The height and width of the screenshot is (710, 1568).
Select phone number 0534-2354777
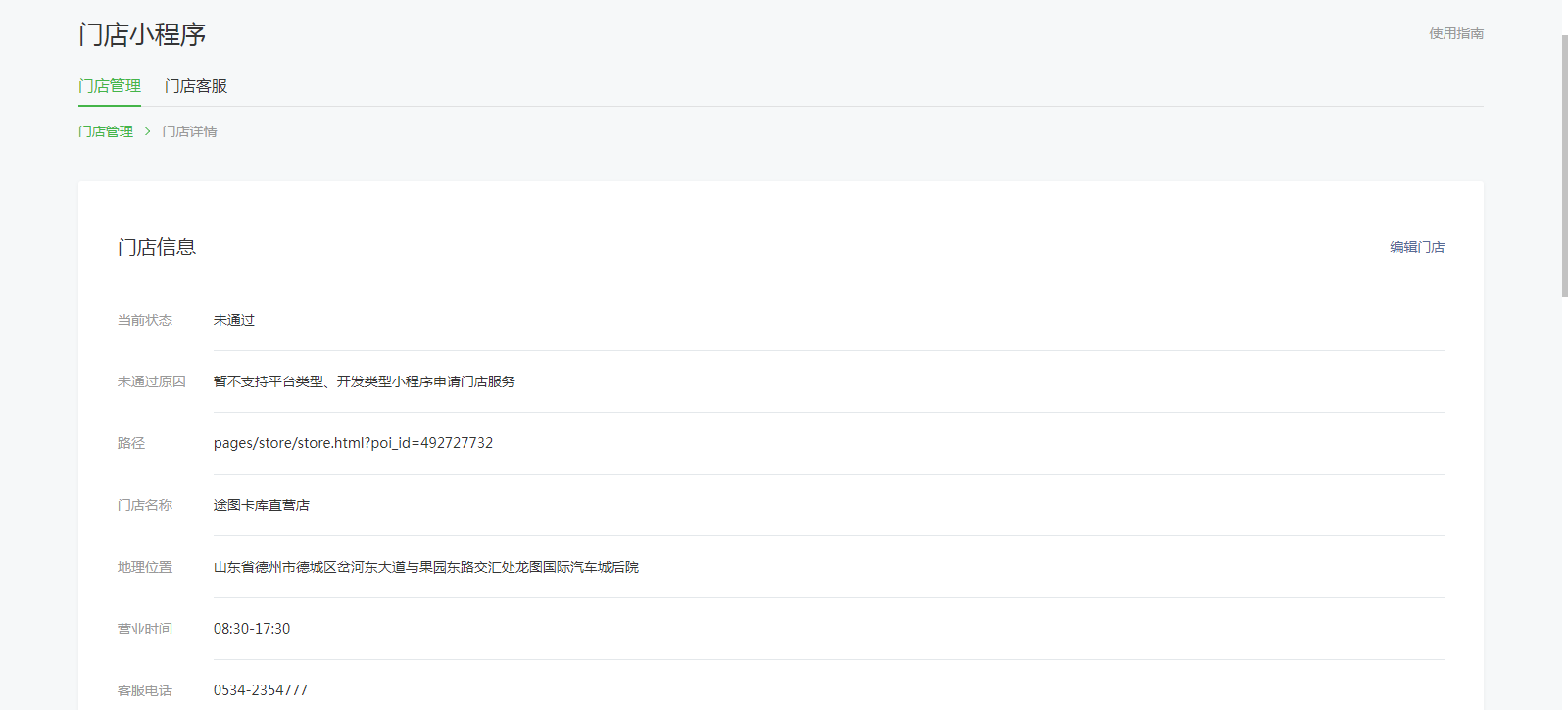point(261,690)
